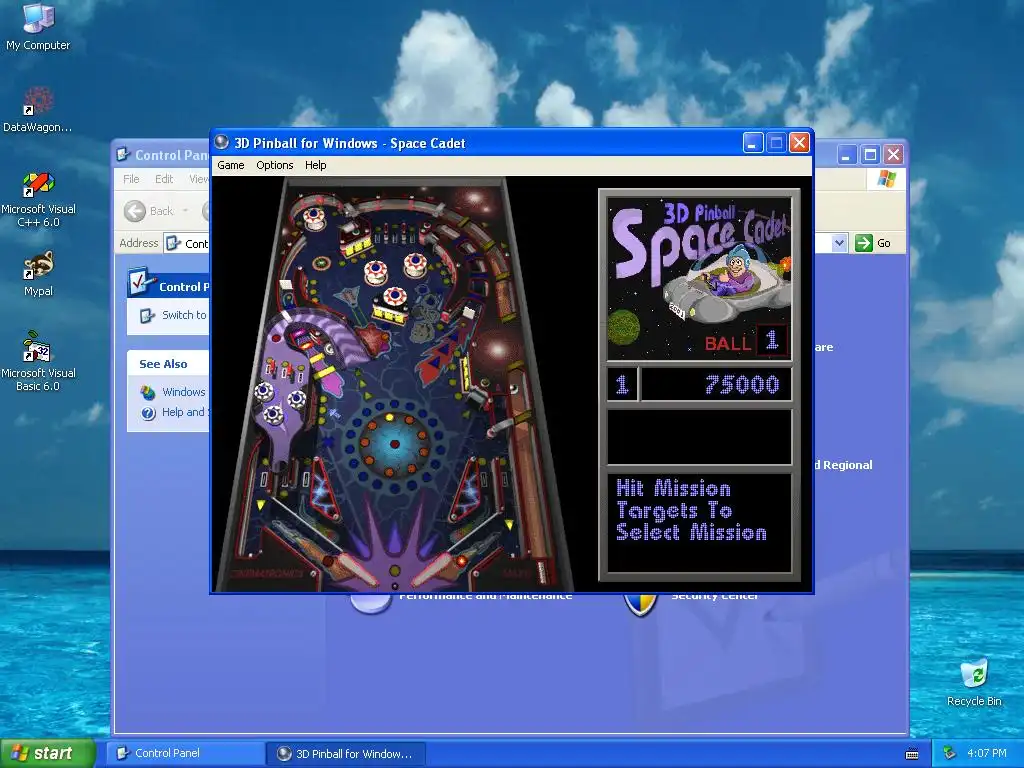Image resolution: width=1024 pixels, height=768 pixels.
Task: Click the green Go arrow button
Action: coord(863,243)
